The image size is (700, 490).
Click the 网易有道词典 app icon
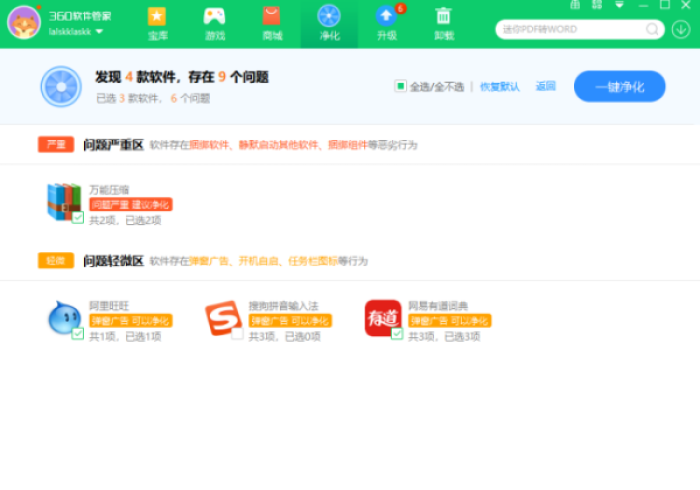click(x=383, y=318)
